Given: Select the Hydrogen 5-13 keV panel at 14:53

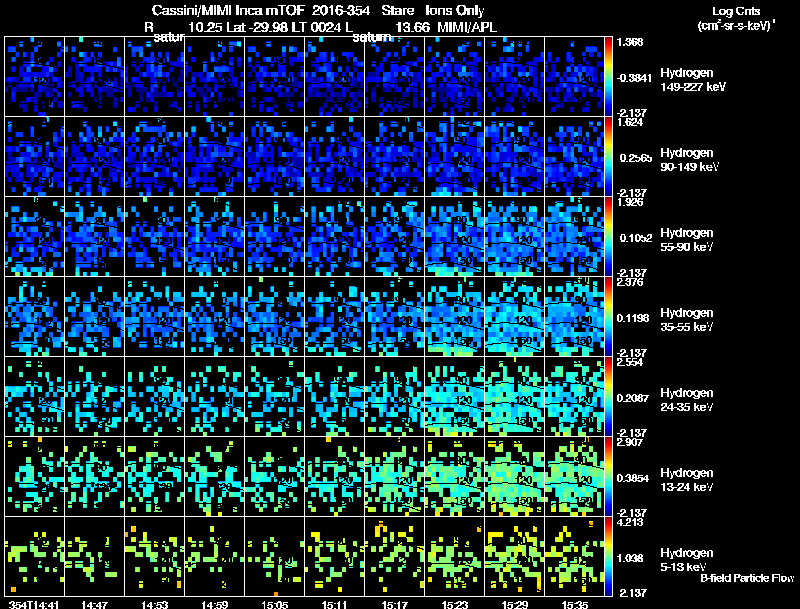Looking at the screenshot, I should (x=155, y=557).
